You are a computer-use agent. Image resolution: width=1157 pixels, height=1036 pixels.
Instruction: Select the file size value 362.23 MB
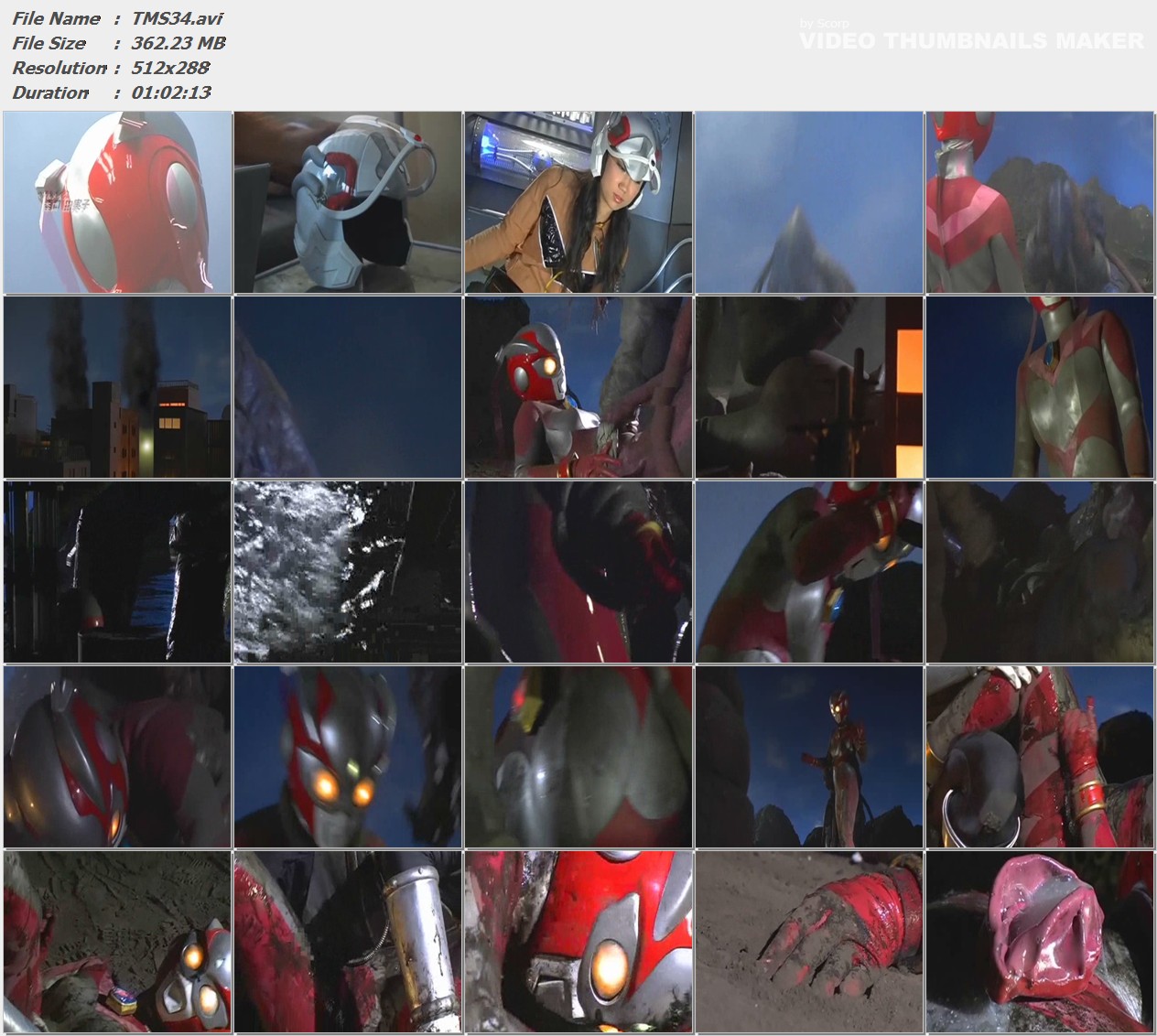pyautogui.click(x=178, y=43)
